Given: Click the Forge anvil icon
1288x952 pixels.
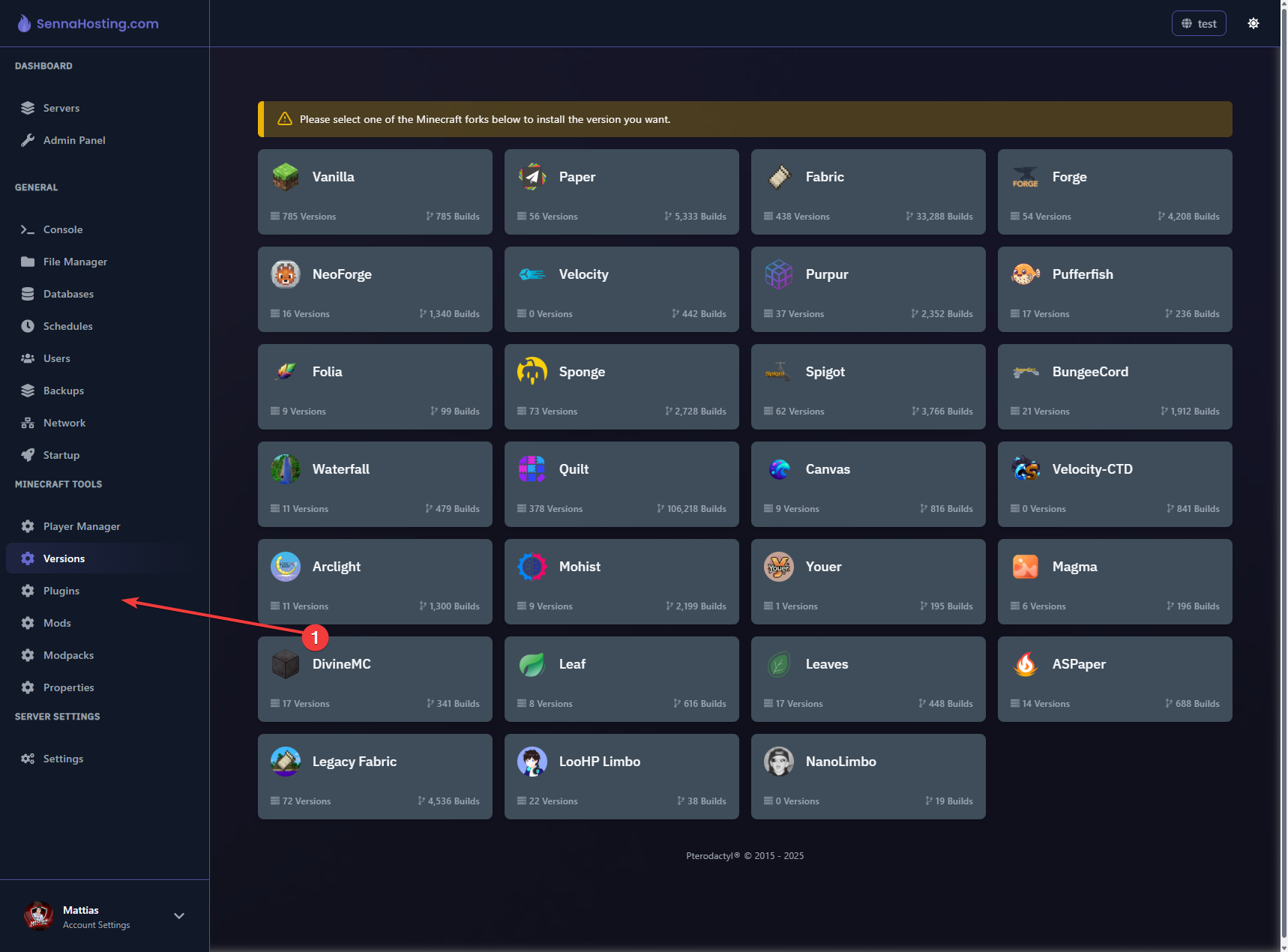Looking at the screenshot, I should 1025,177.
